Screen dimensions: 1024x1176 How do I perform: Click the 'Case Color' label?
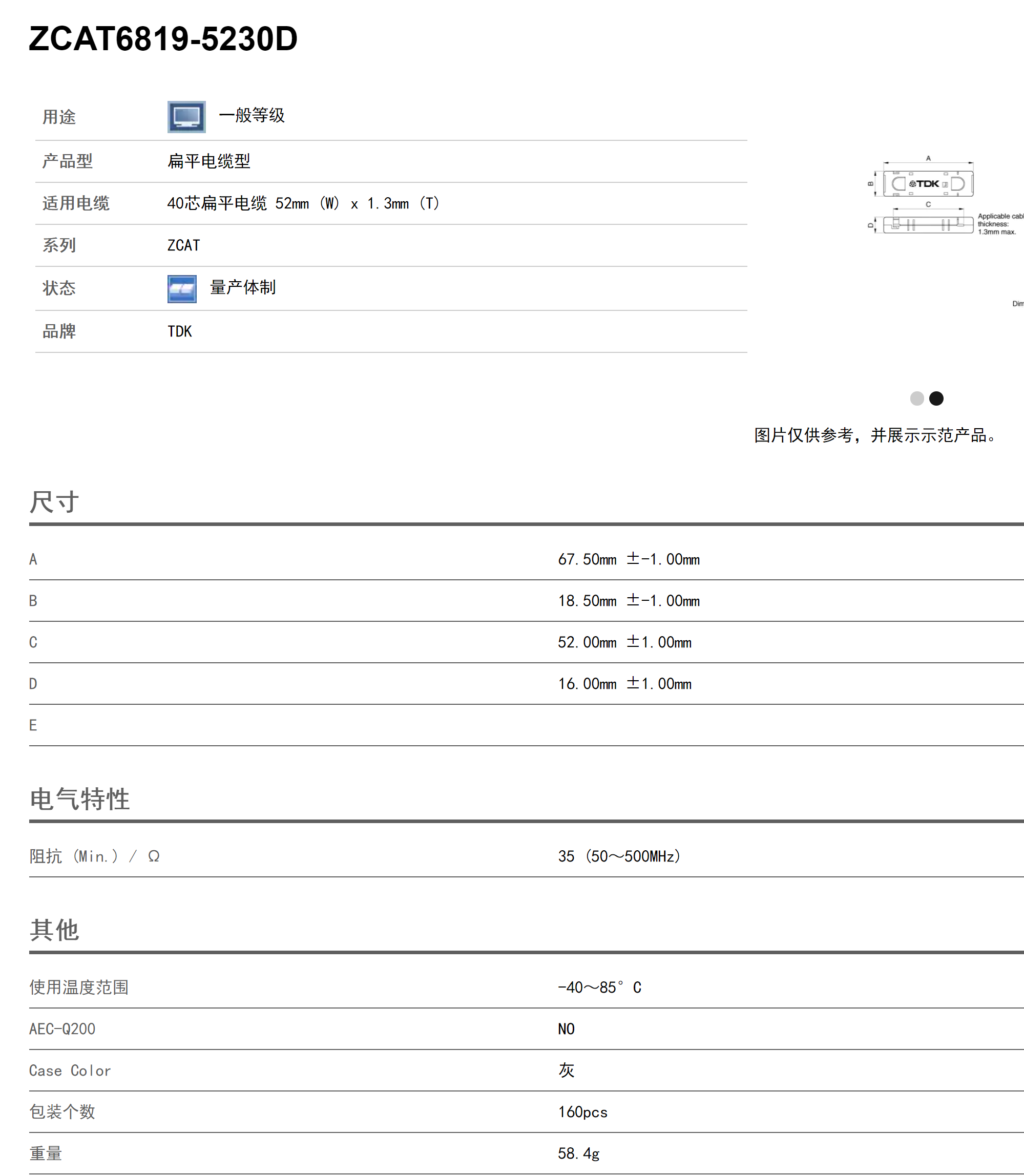pos(70,1070)
